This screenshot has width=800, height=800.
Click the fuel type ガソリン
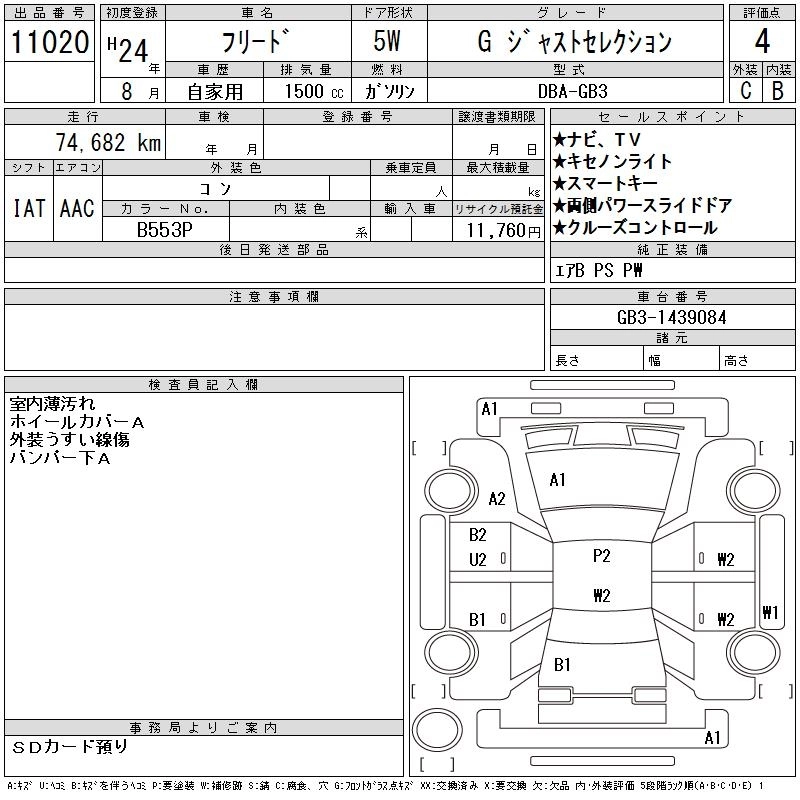tap(389, 91)
